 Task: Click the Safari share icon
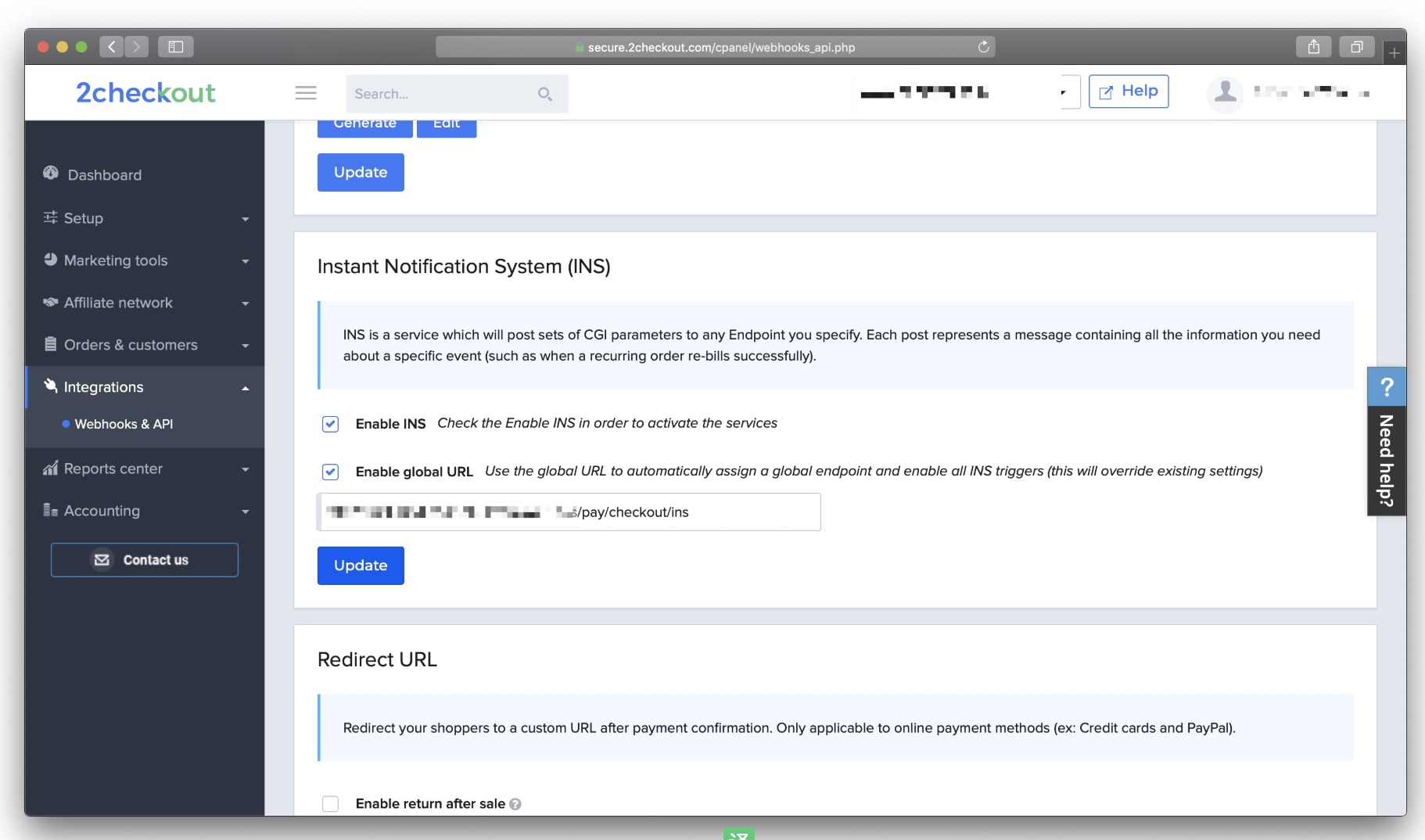pyautogui.click(x=1314, y=47)
